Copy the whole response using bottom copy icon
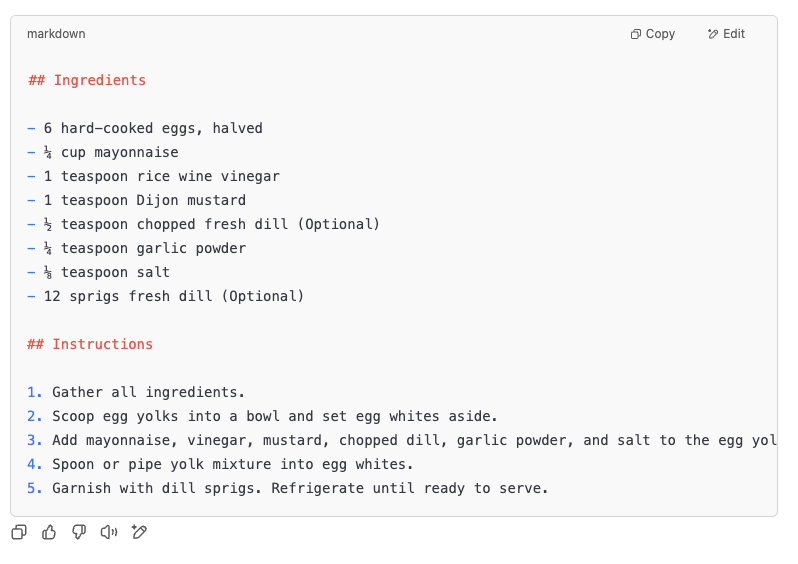The width and height of the screenshot is (798, 564). [19, 532]
